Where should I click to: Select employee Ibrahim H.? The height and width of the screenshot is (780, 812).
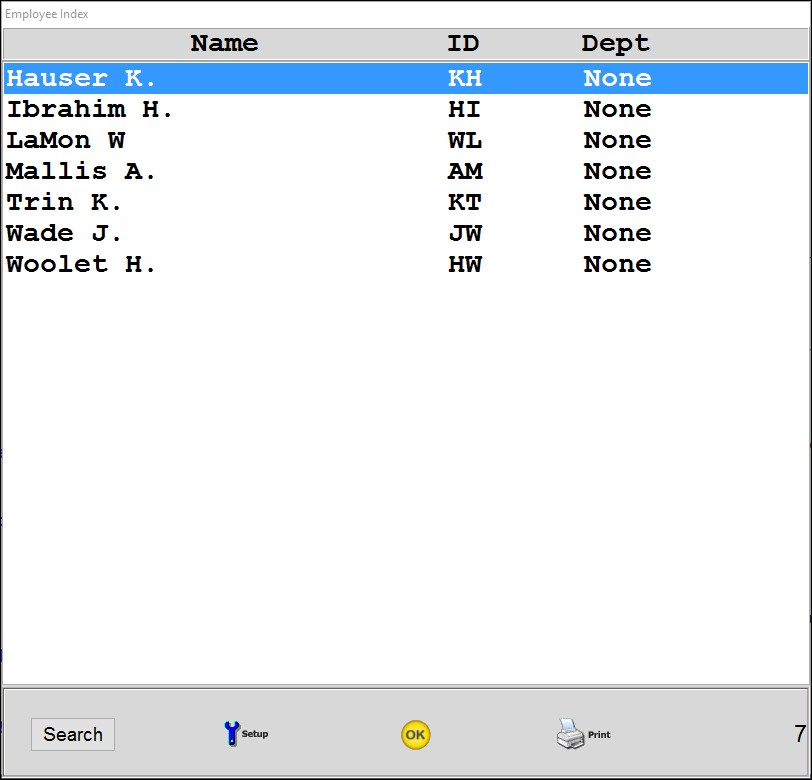pyautogui.click(x=405, y=109)
